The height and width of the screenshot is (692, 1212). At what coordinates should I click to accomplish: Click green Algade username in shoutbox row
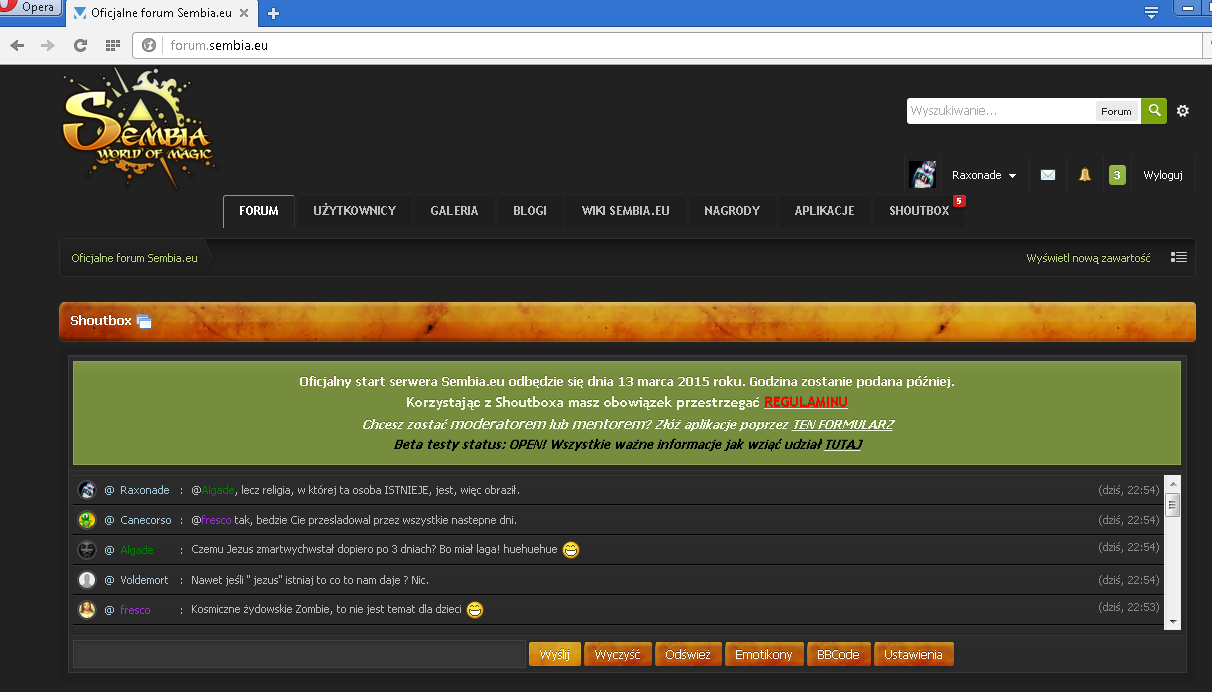click(137, 550)
